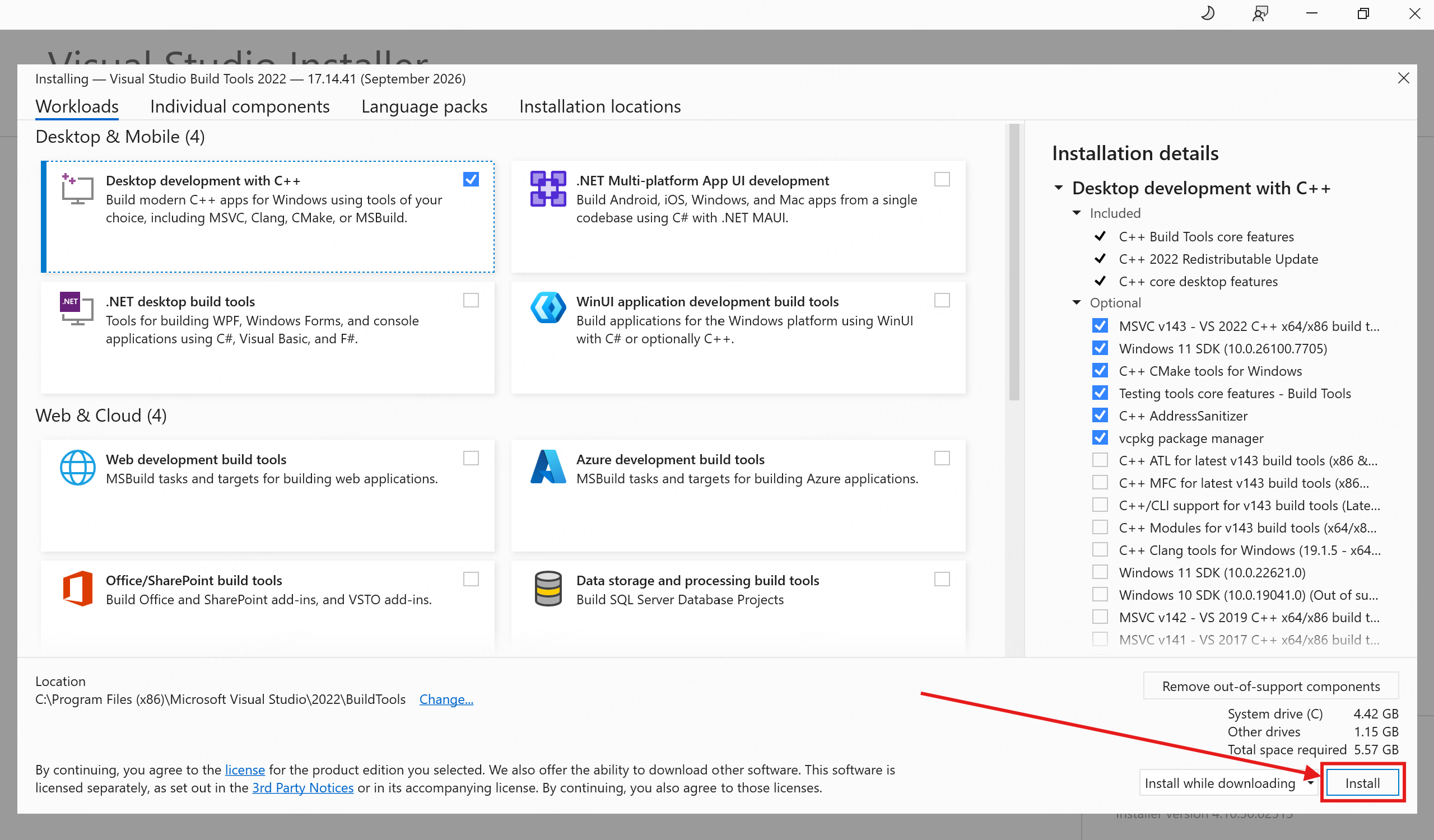Check the Azure development build tools workload
1434x840 pixels.
tap(942, 459)
